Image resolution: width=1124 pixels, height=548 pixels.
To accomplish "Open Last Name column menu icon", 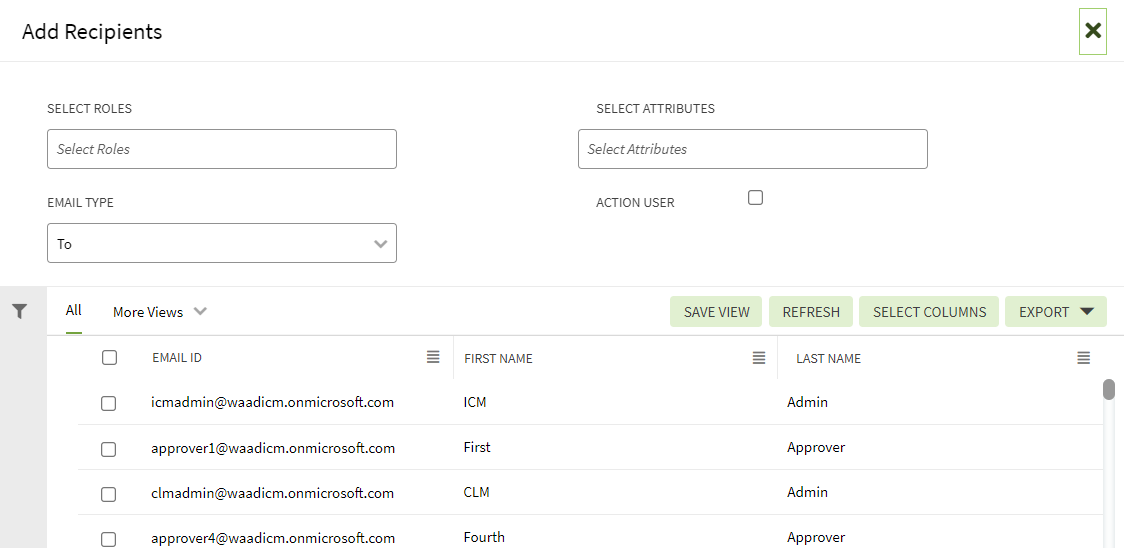I will click(x=1083, y=358).
